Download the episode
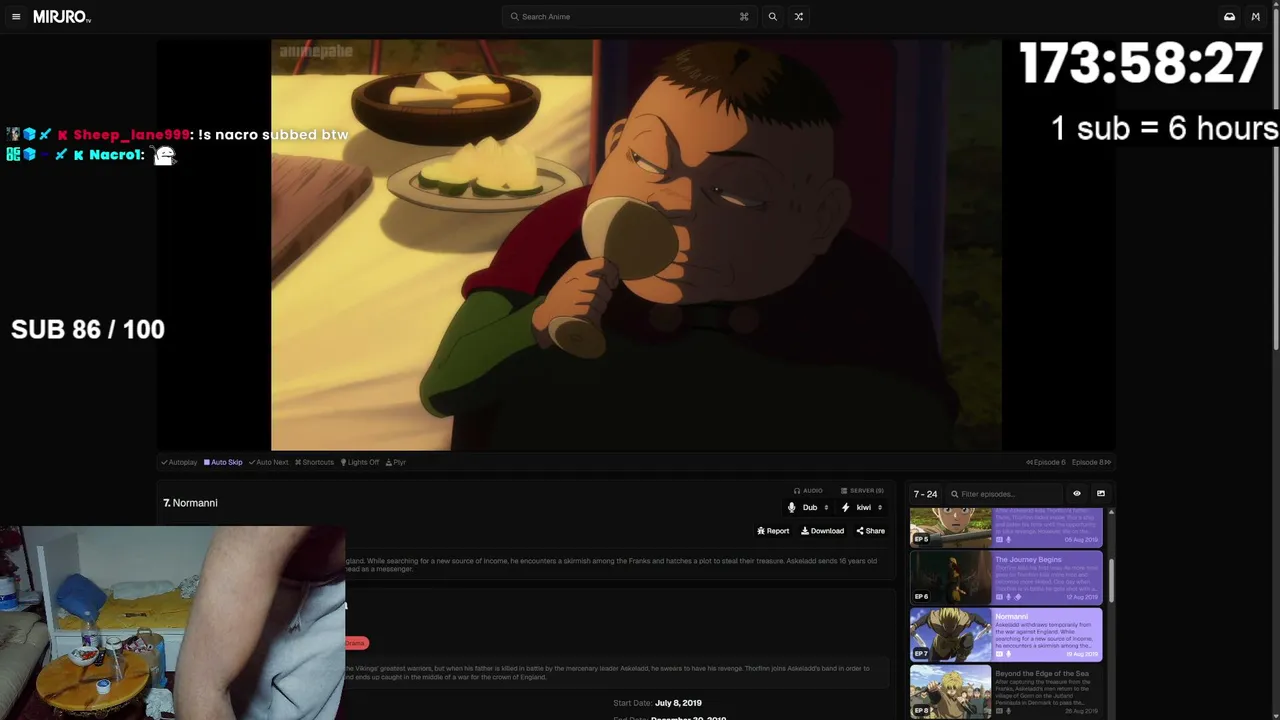The width and height of the screenshot is (1280, 720). (x=822, y=531)
